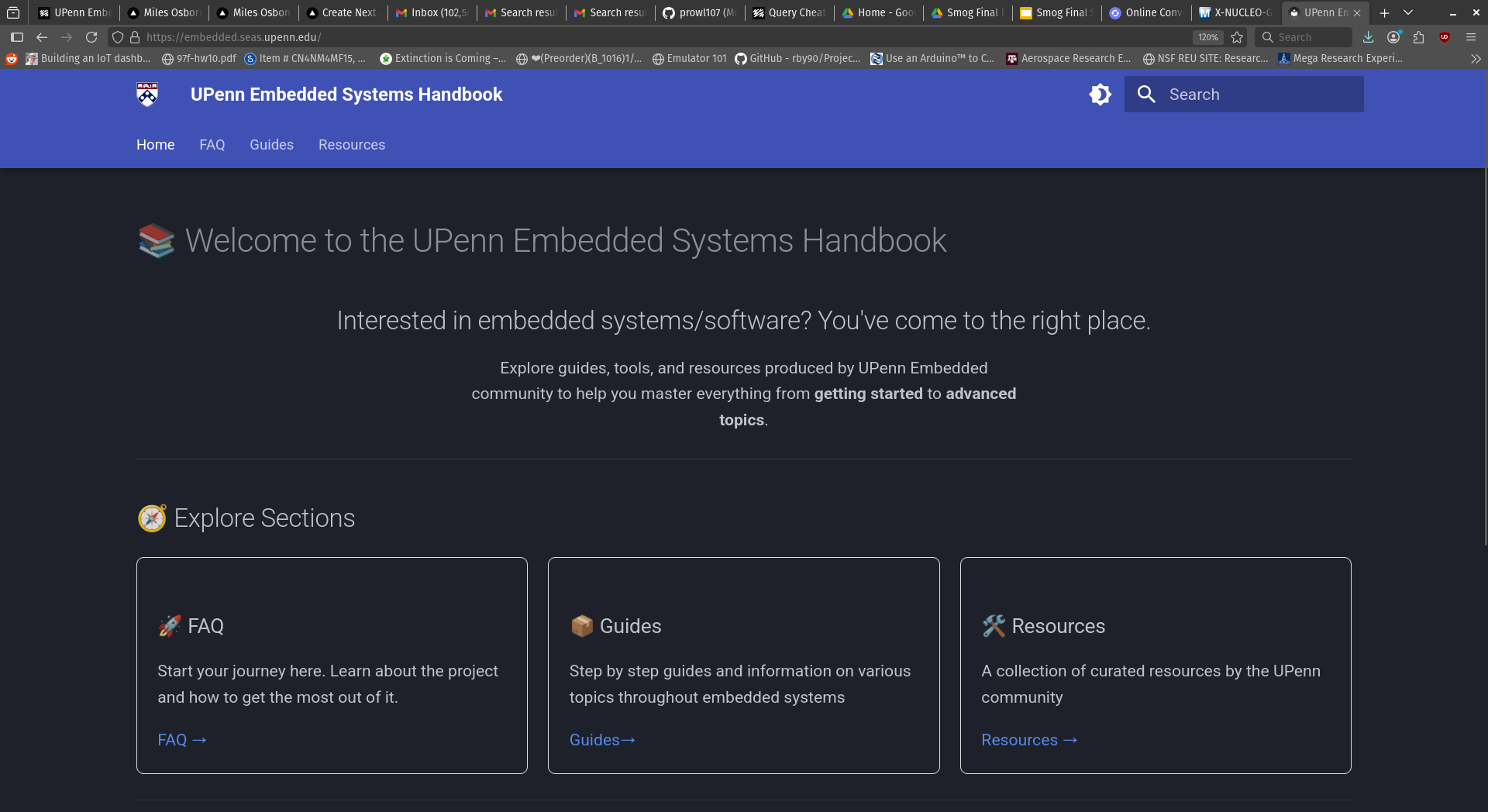Open Building an IoT dashb... bookmark
Image resolution: width=1488 pixels, height=812 pixels.
click(x=88, y=58)
